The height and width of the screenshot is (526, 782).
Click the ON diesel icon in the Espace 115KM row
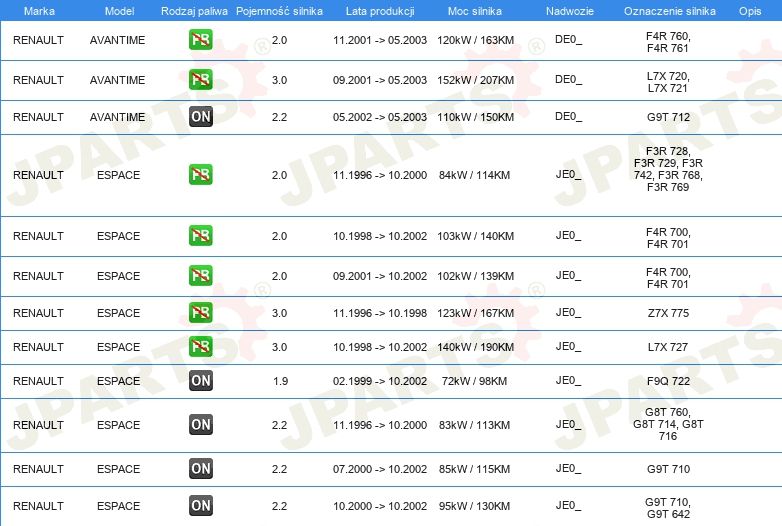(x=201, y=468)
